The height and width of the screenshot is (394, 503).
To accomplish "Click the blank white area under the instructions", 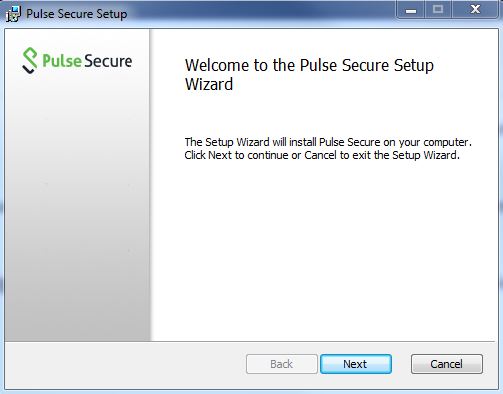I will point(323,250).
